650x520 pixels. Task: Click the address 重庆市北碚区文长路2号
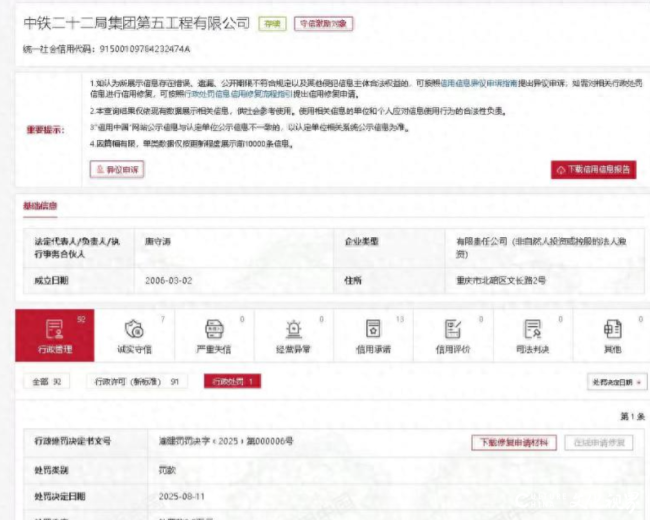pyautogui.click(x=501, y=280)
